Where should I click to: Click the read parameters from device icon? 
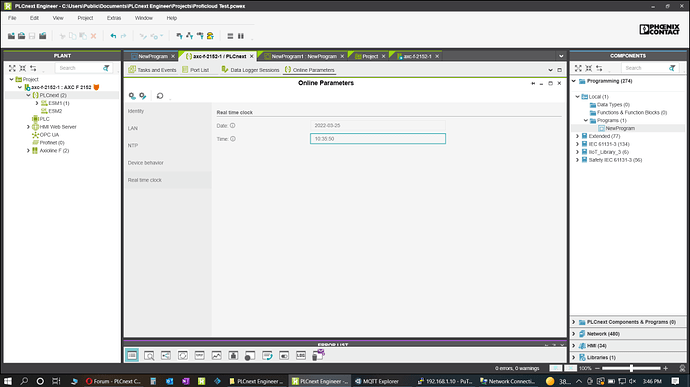132,96
